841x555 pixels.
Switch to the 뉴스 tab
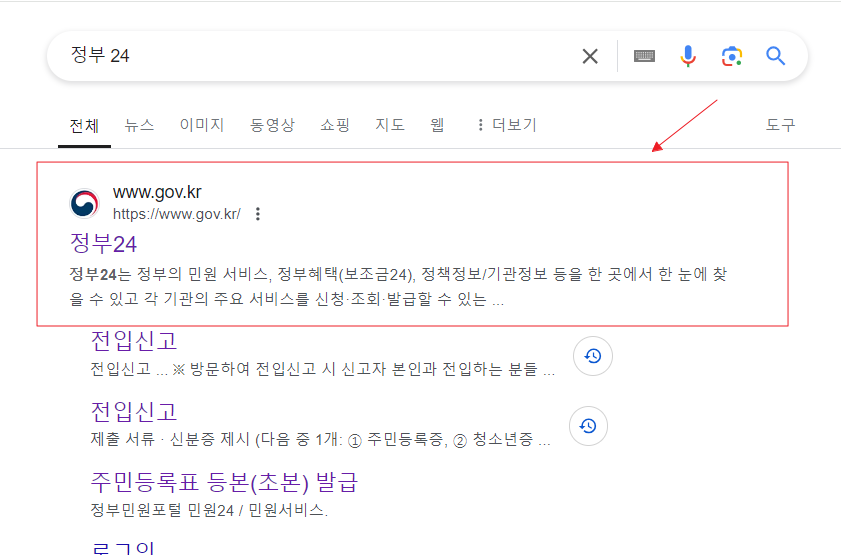click(x=139, y=125)
